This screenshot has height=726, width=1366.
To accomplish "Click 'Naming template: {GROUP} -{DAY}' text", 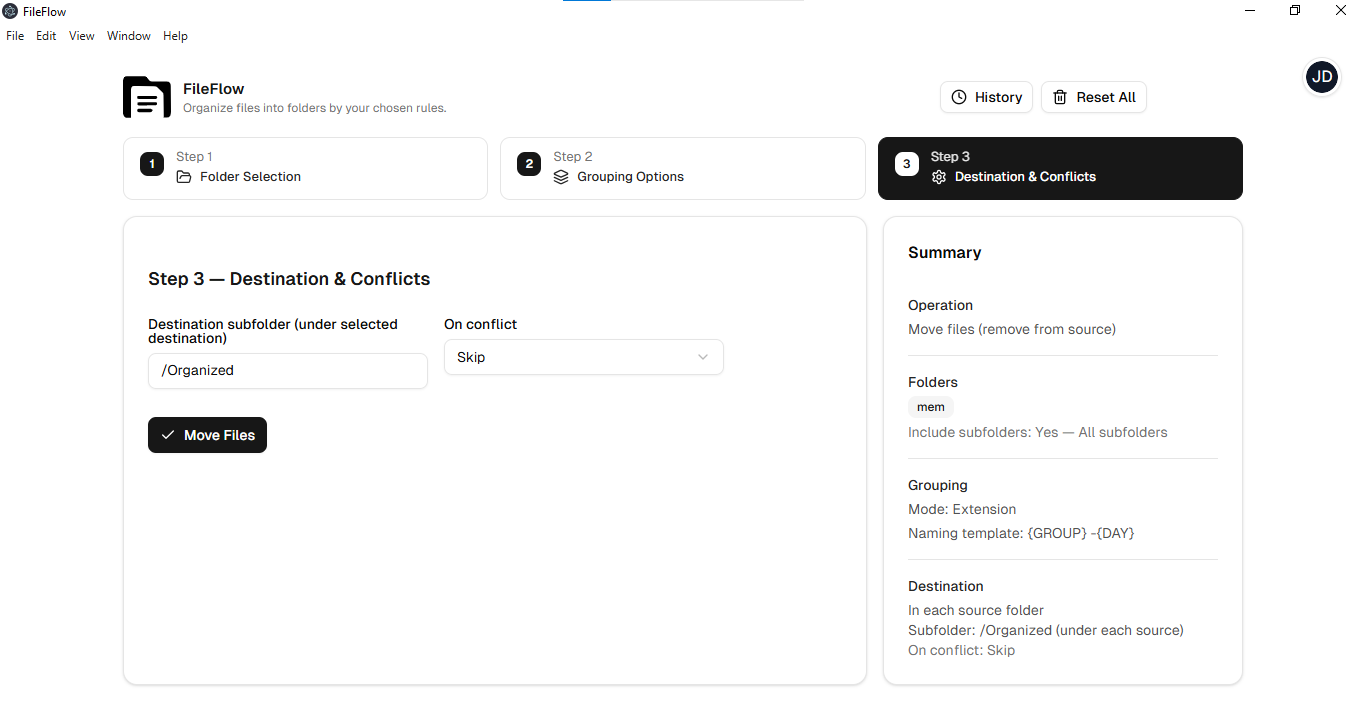I will [1021, 533].
